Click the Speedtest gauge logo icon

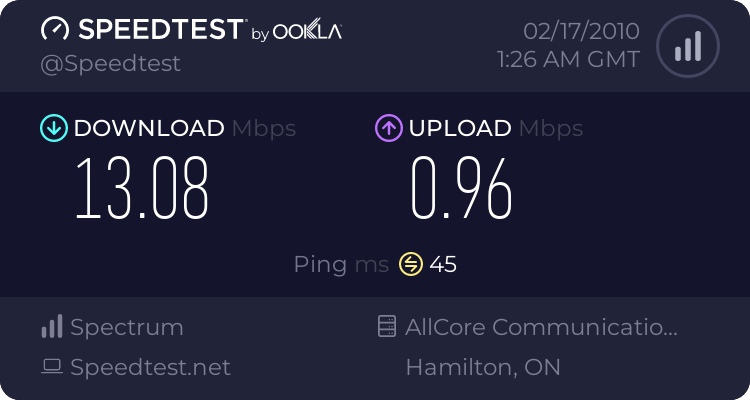56,30
